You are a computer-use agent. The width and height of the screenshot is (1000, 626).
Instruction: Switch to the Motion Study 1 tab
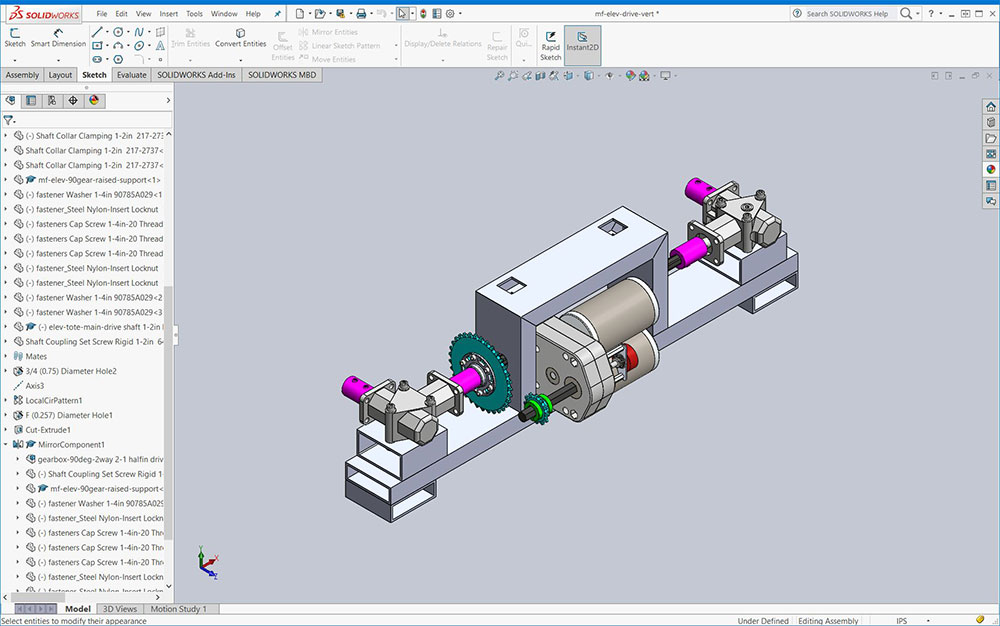click(181, 609)
